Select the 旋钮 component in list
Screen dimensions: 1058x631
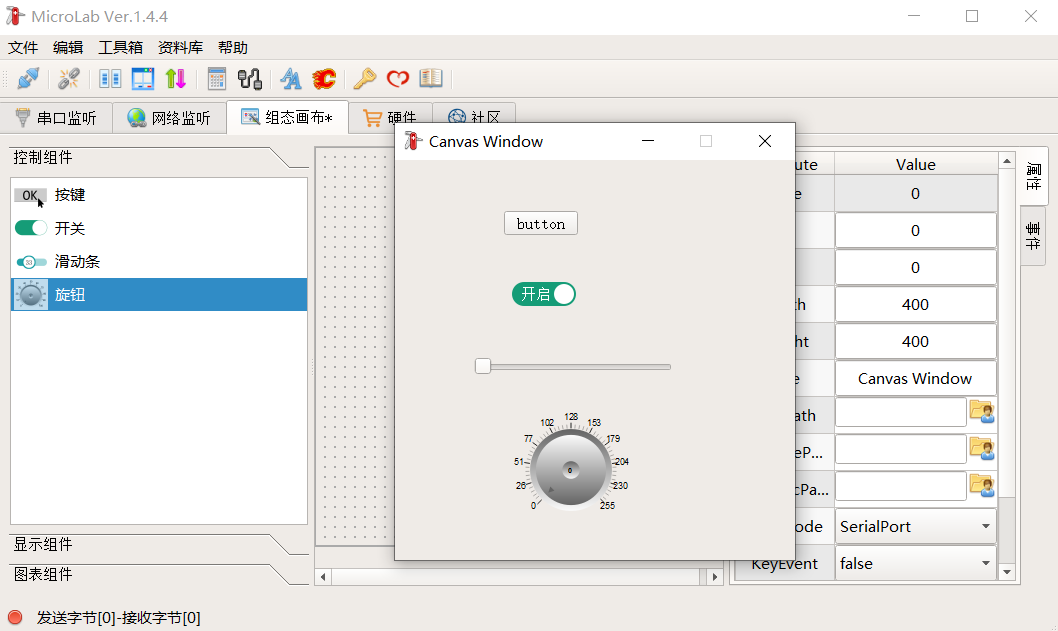159,294
